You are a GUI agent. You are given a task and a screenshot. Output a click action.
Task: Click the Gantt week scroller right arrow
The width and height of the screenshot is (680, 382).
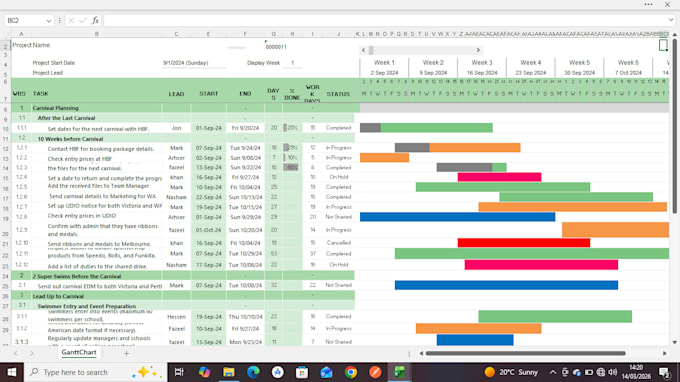[x=478, y=50]
